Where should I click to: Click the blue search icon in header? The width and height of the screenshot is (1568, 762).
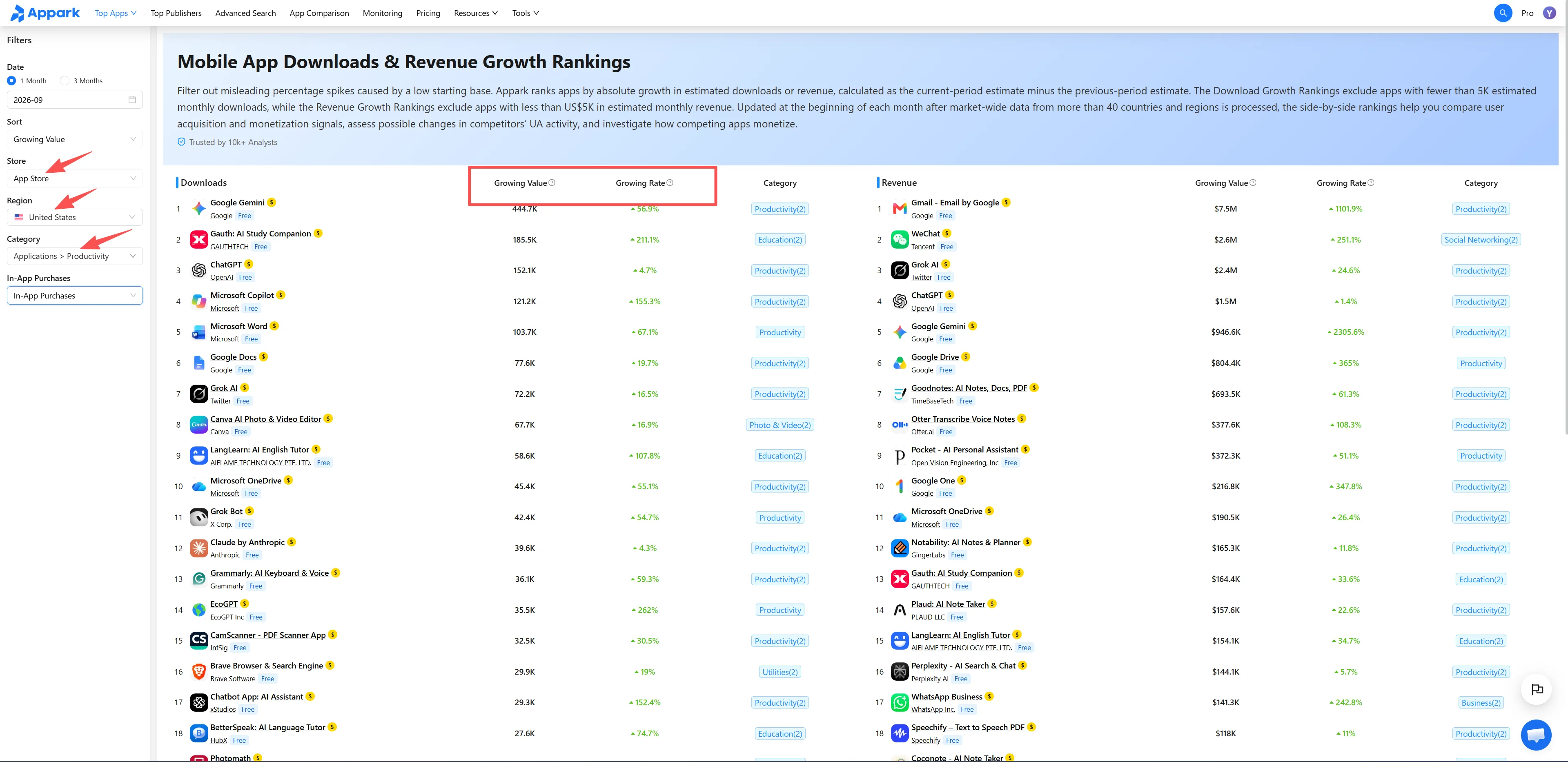(1503, 13)
